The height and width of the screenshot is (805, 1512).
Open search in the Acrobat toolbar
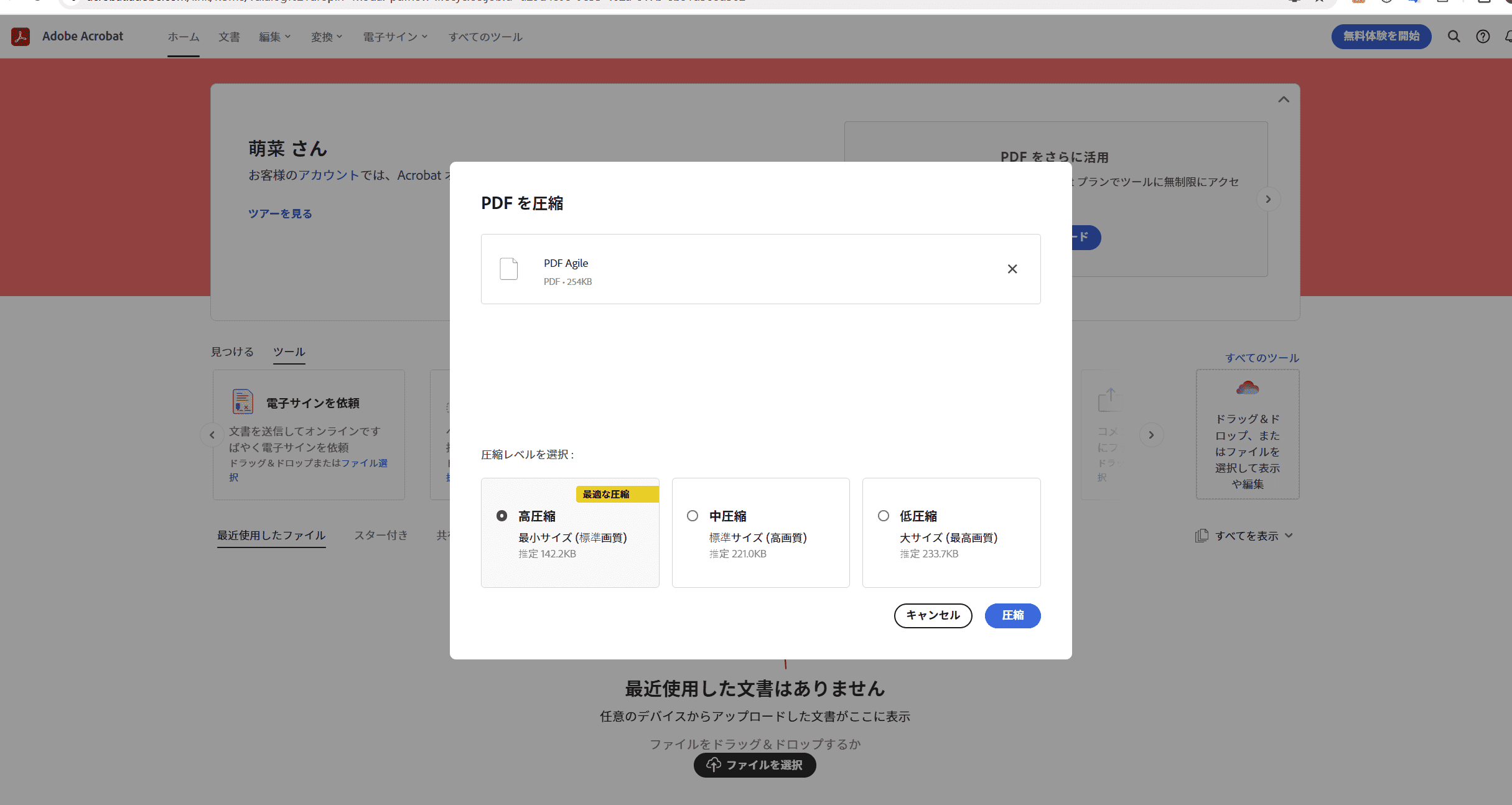pos(1454,36)
